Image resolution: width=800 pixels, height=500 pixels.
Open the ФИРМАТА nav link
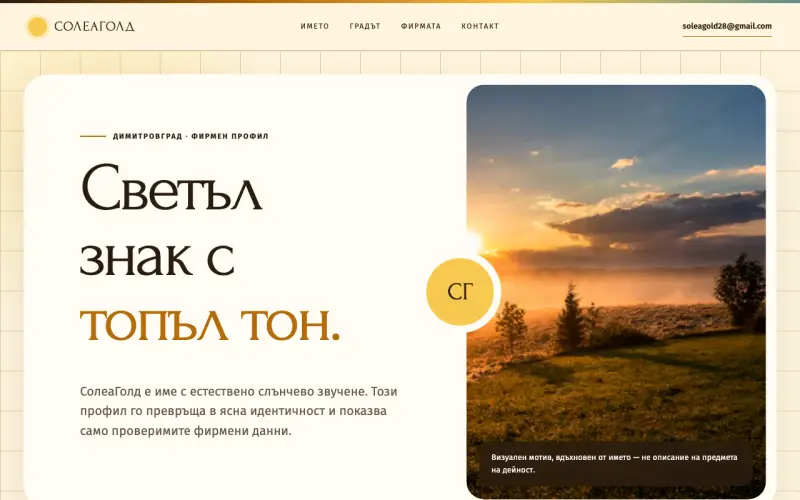click(421, 26)
